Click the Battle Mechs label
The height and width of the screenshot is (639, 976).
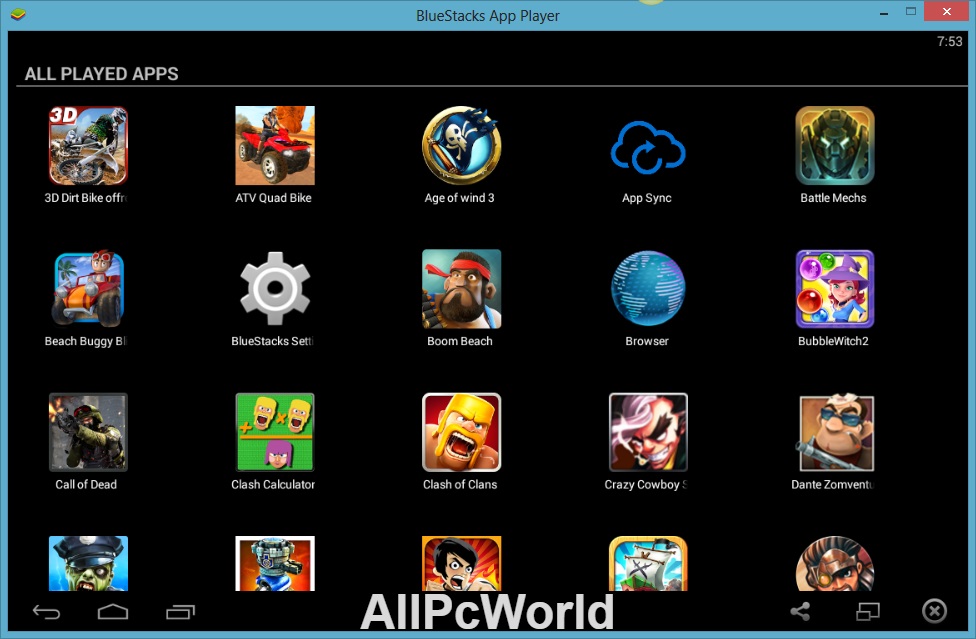click(x=833, y=198)
